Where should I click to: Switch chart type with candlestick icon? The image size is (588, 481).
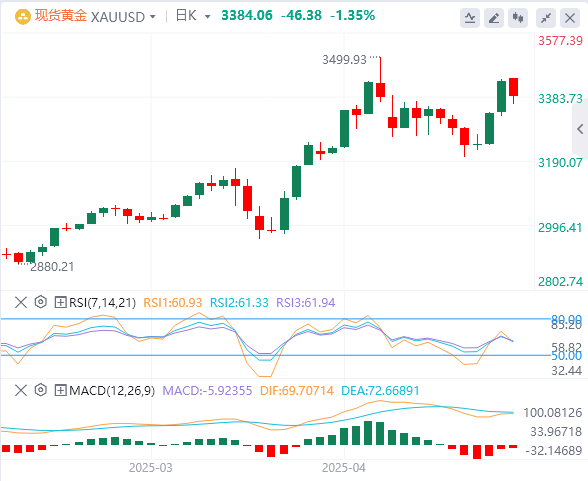tap(518, 18)
